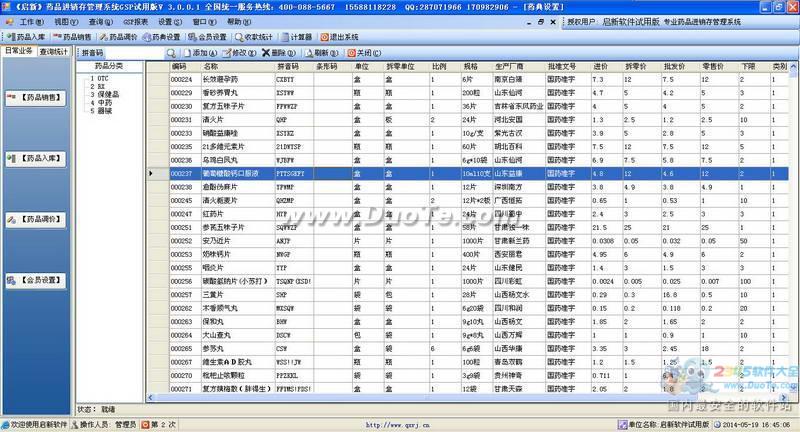The width and height of the screenshot is (800, 432).
Task: Open the 收款统计 toolbar item
Action: click(x=254, y=37)
